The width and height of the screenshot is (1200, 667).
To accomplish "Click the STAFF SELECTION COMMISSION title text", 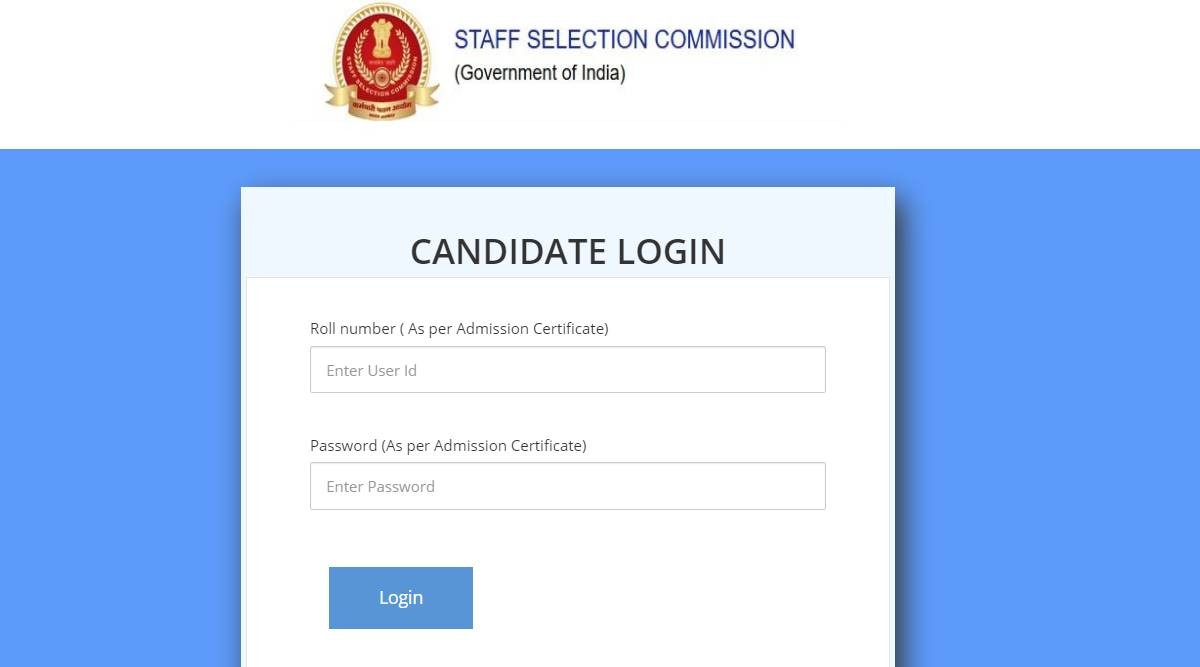I will (624, 40).
